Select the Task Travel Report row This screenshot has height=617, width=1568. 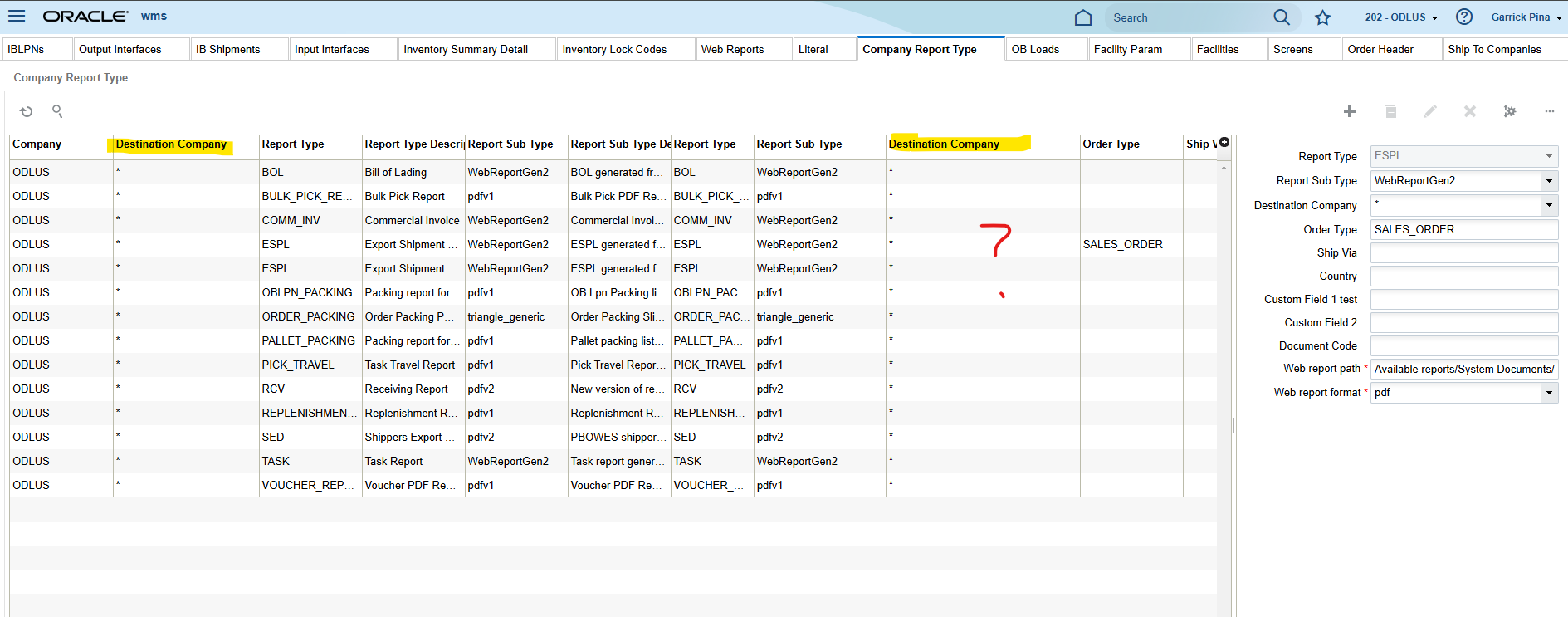[613, 365]
